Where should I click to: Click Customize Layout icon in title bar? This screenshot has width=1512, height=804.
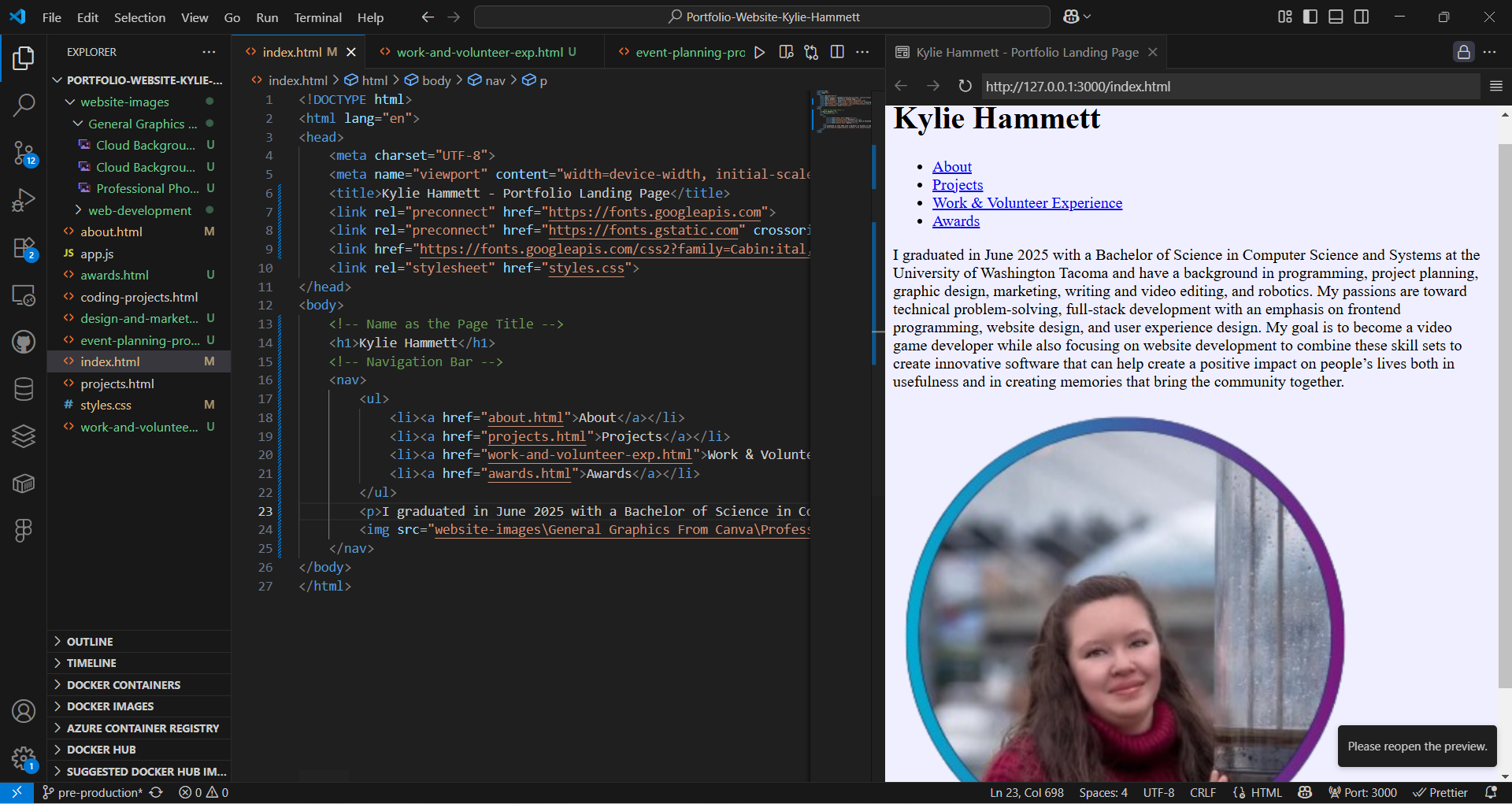click(1285, 17)
